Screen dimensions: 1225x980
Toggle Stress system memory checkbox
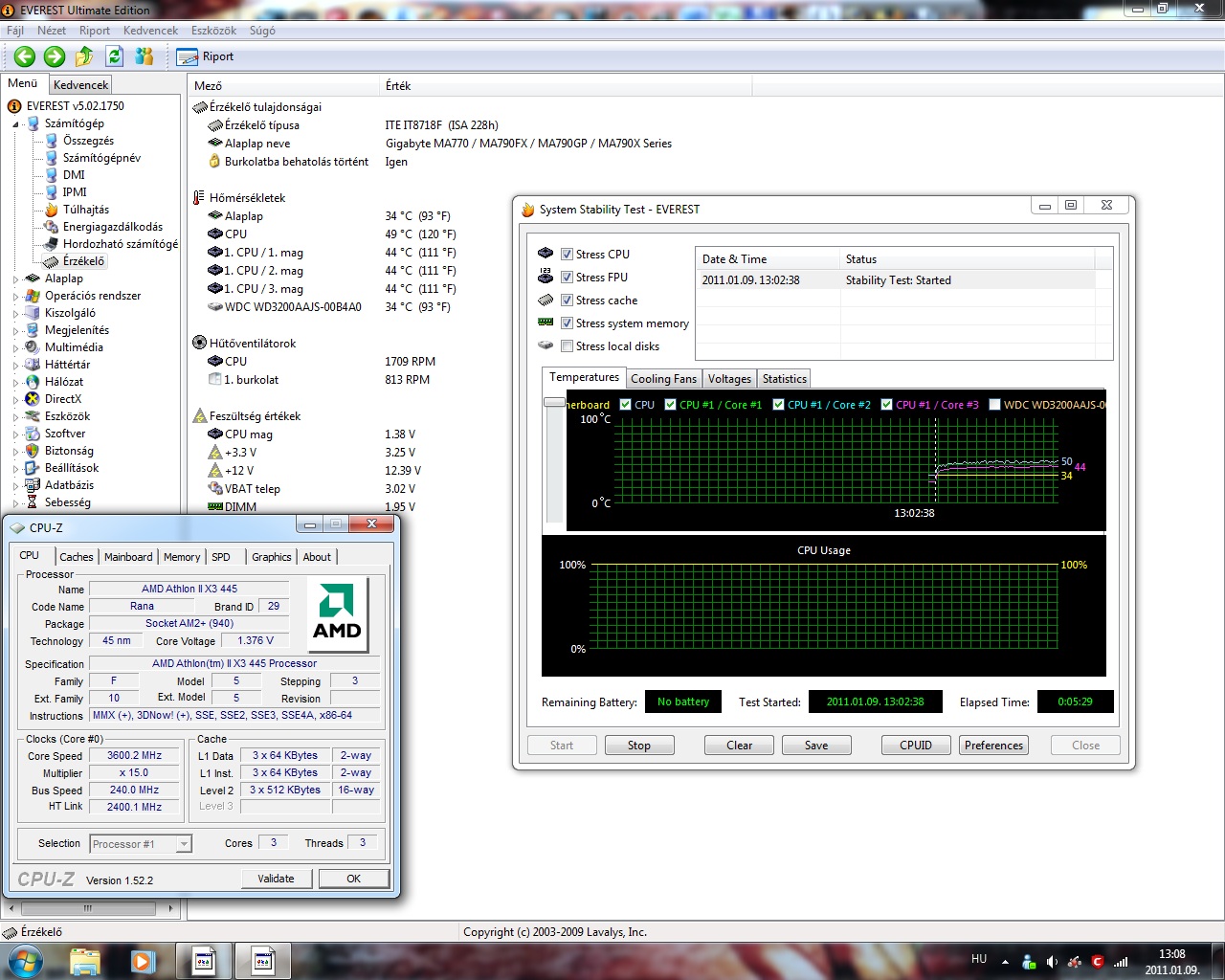tap(568, 323)
